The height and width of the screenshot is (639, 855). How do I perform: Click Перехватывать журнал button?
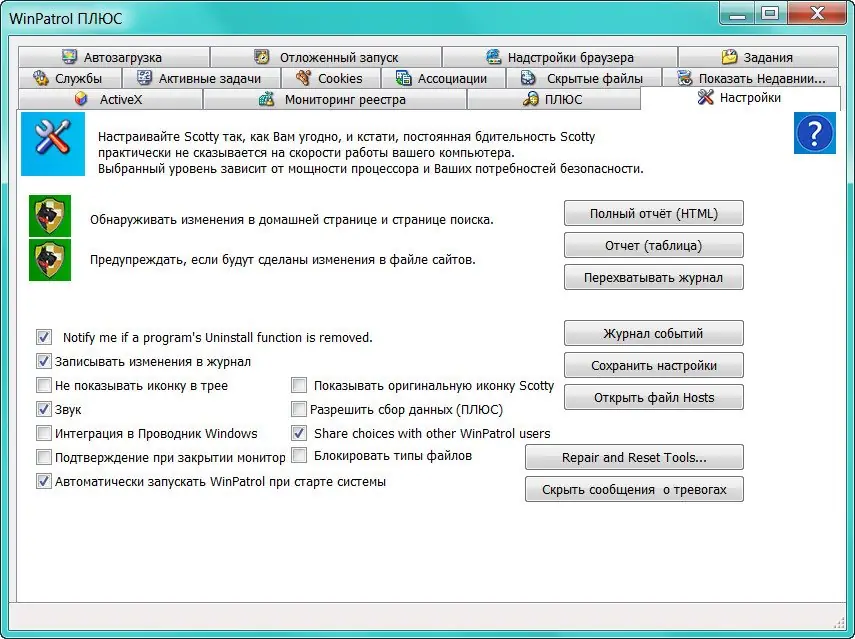pos(654,278)
